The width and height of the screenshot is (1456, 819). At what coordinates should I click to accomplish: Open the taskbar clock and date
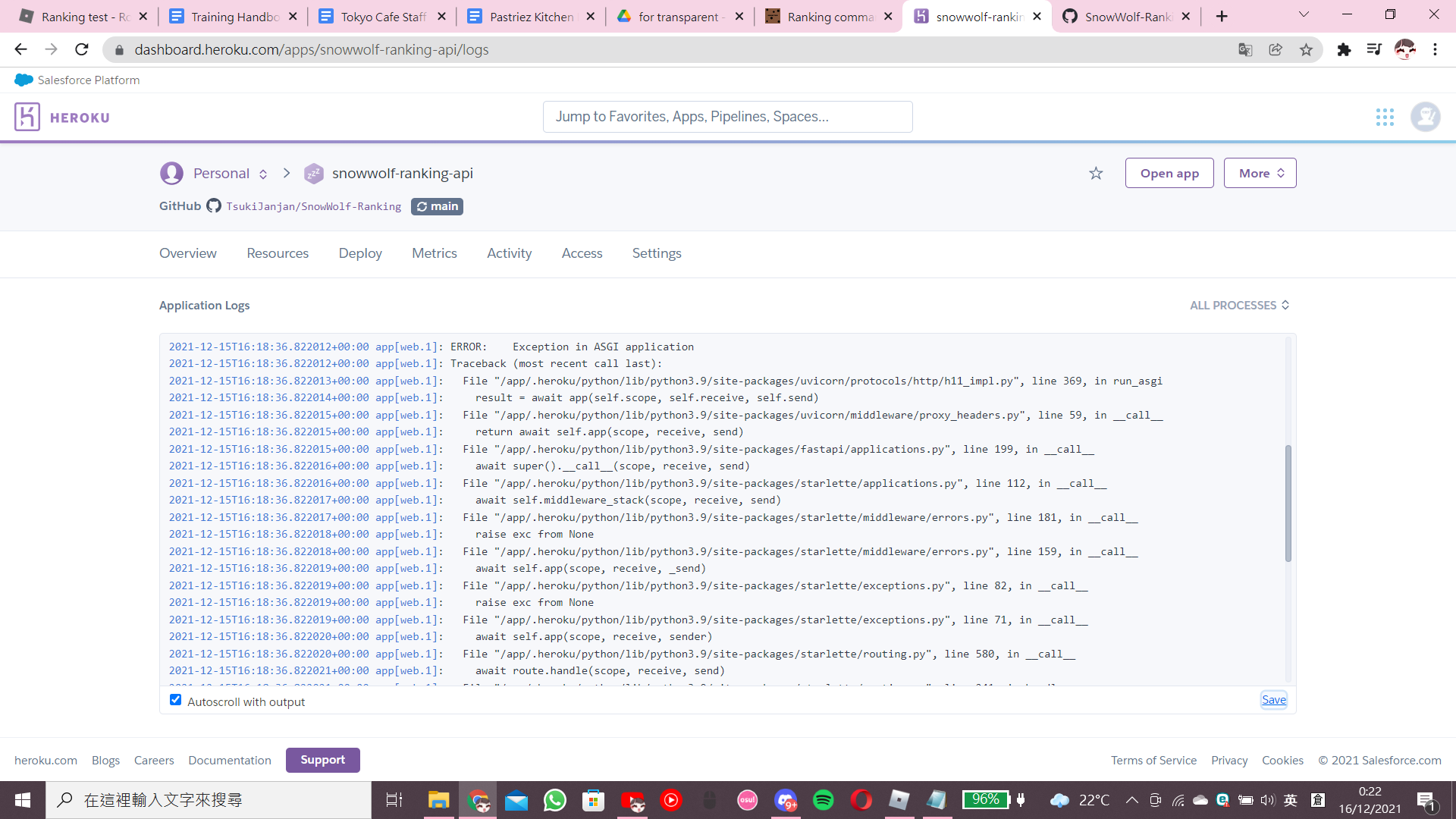click(x=1370, y=800)
